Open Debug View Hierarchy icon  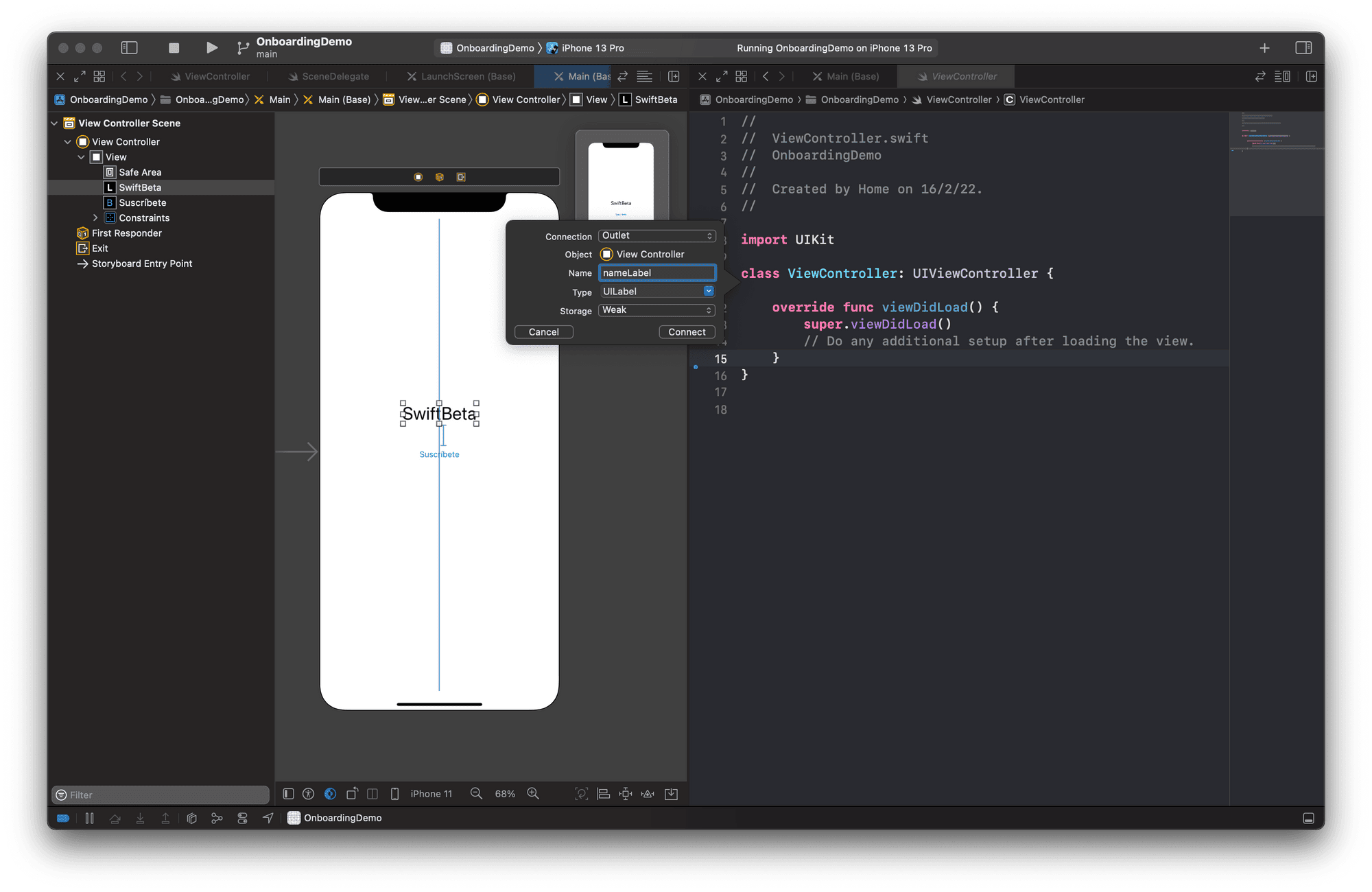pos(191,818)
